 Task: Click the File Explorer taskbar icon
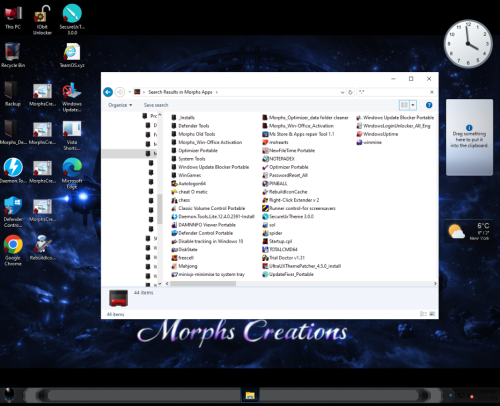click(250, 395)
